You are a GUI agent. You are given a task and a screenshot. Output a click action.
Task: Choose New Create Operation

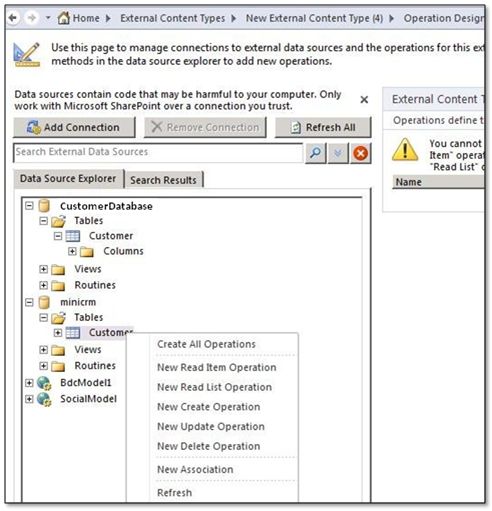click(208, 407)
